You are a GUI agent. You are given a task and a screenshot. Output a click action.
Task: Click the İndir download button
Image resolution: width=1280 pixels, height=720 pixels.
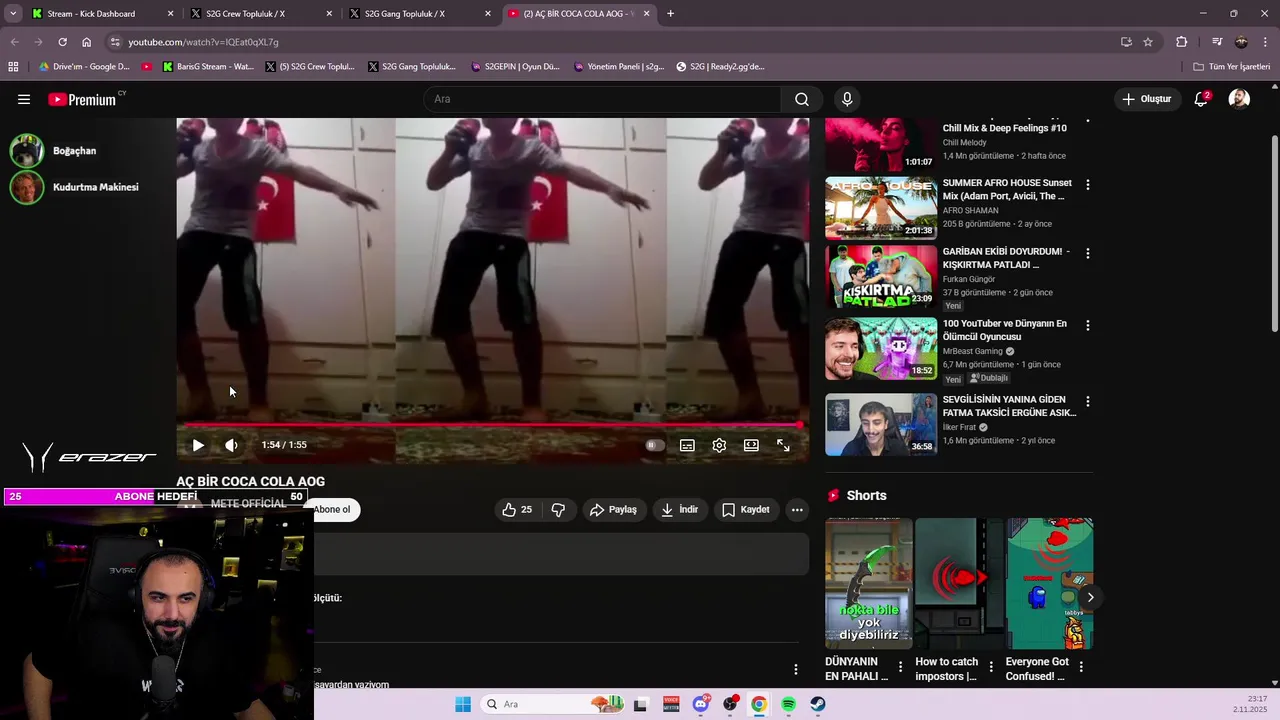pos(680,510)
